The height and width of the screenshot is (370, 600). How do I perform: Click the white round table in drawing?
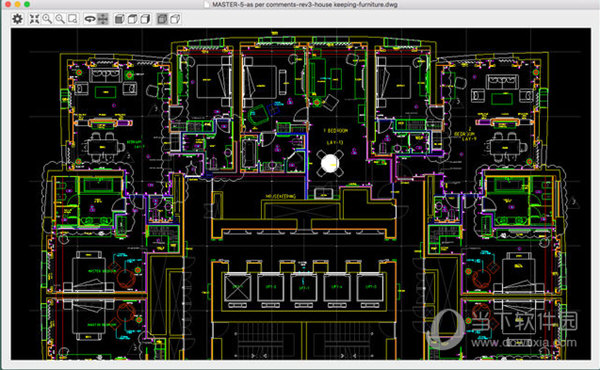point(330,163)
